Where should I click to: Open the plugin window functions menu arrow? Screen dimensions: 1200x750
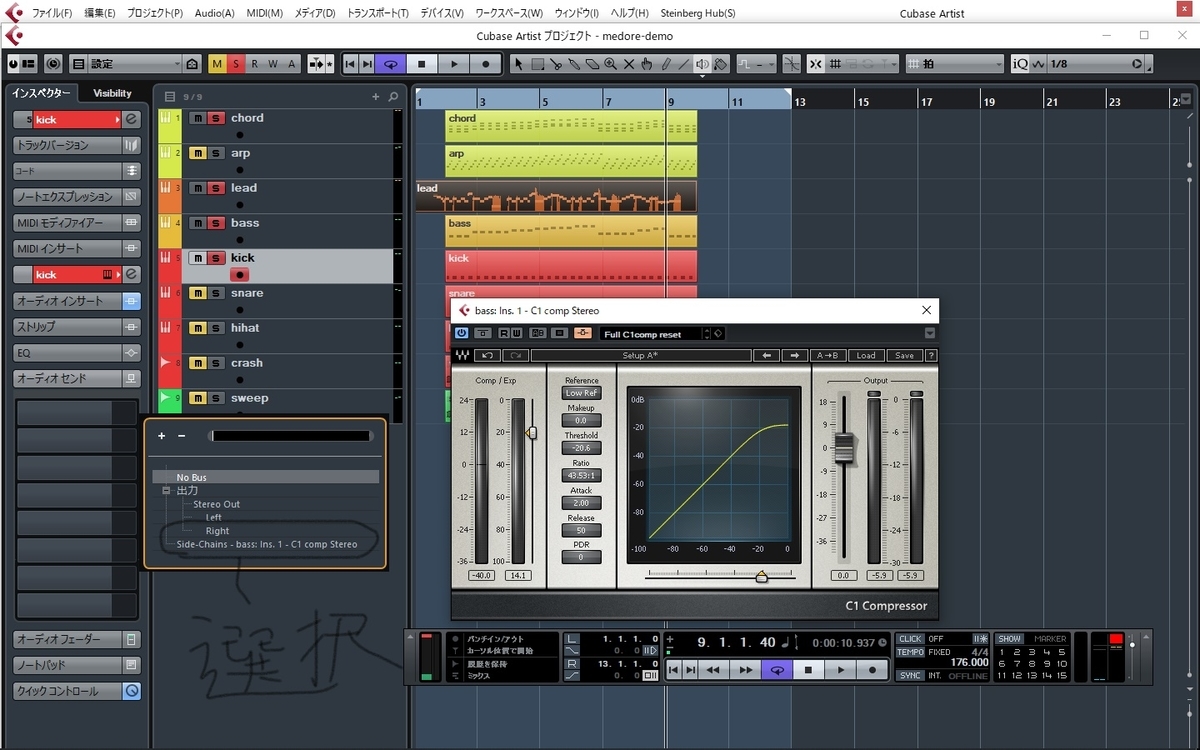coord(930,333)
